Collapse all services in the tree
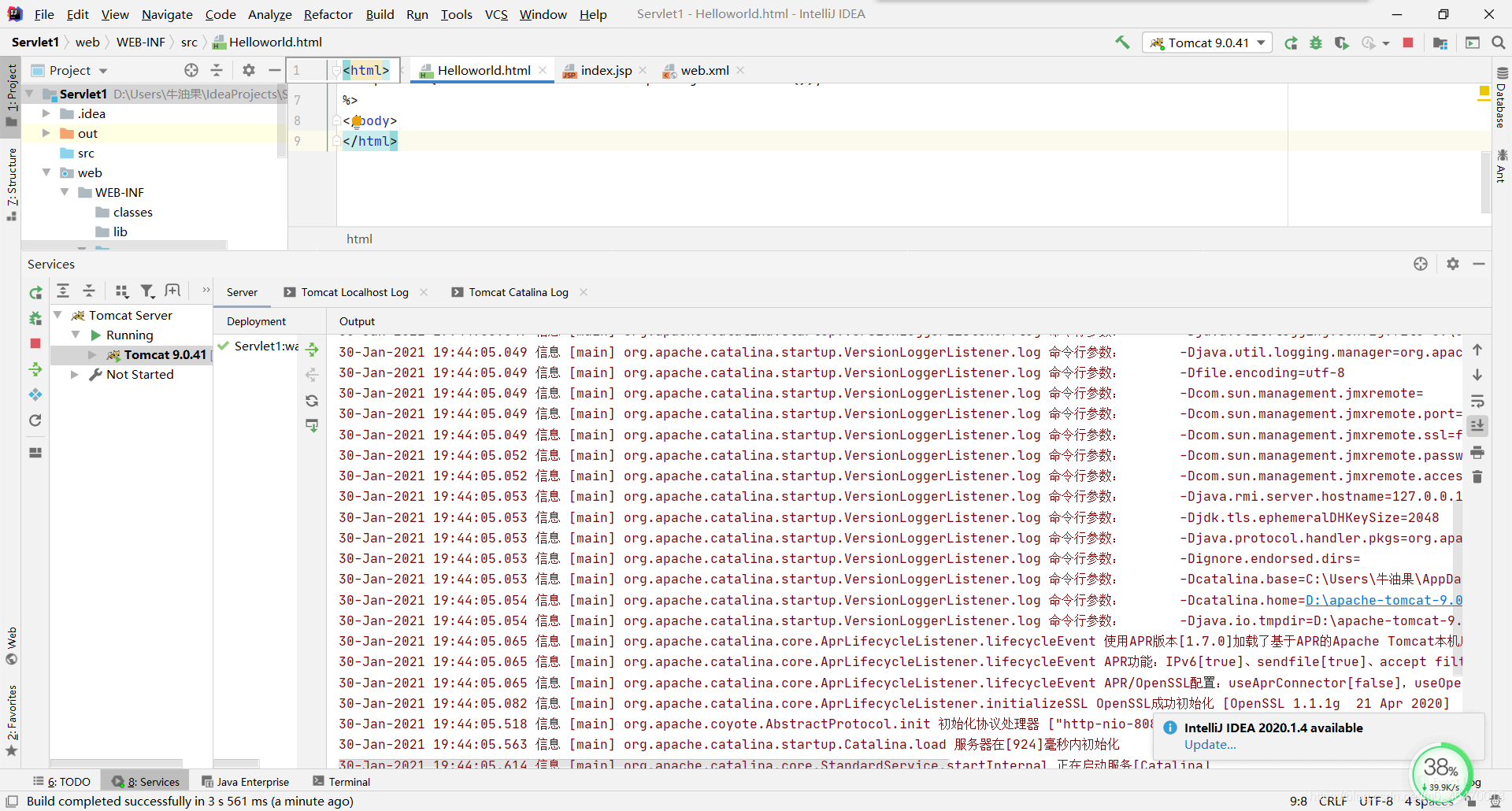This screenshot has width=1512, height=811. 89,291
